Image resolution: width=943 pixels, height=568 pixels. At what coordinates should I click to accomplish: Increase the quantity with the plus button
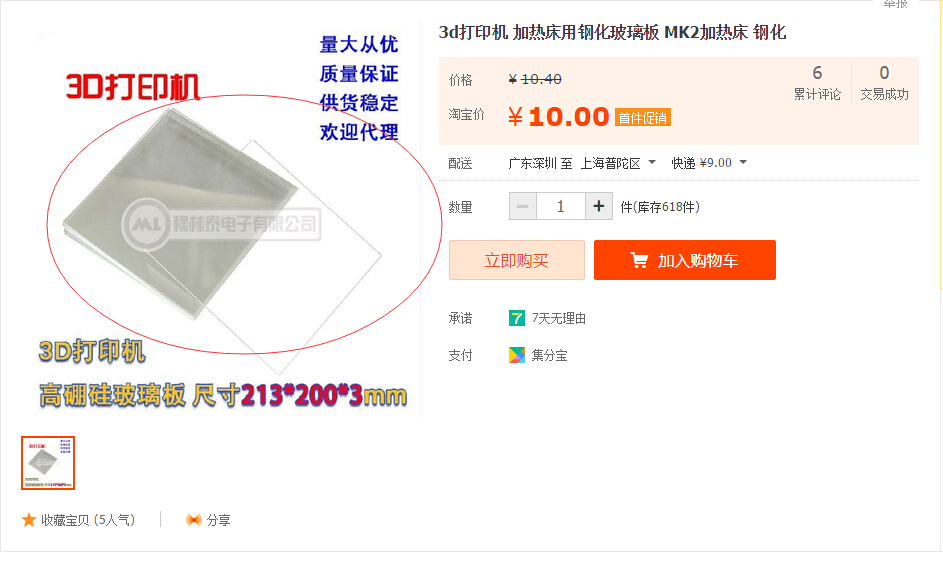(599, 206)
